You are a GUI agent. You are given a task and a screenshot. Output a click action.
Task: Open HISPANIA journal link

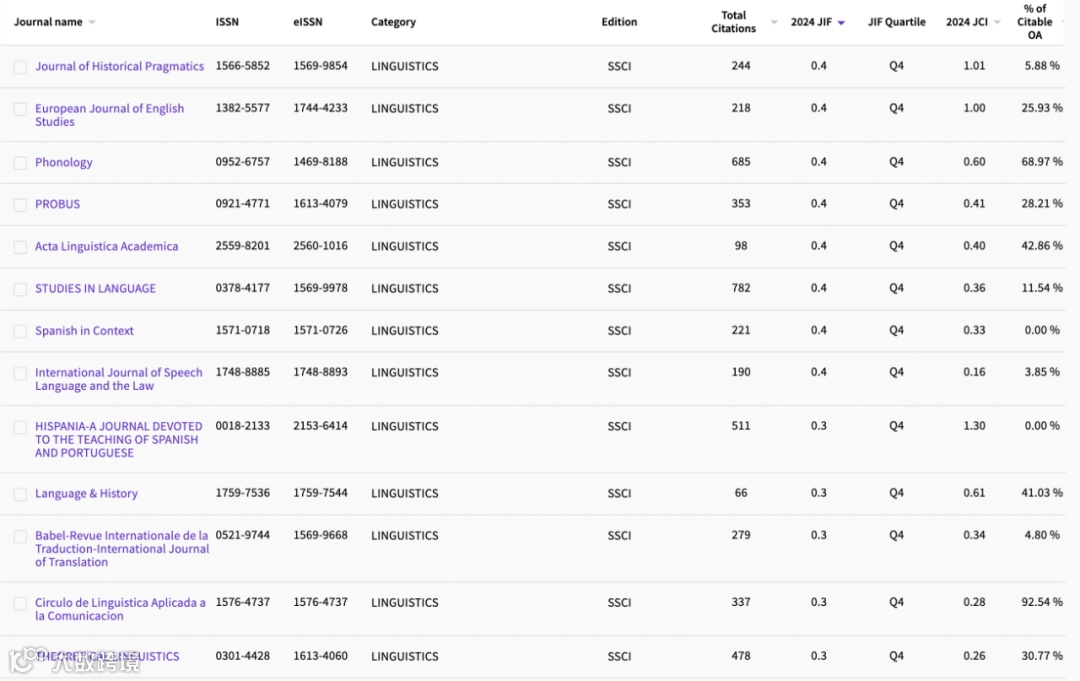click(118, 439)
